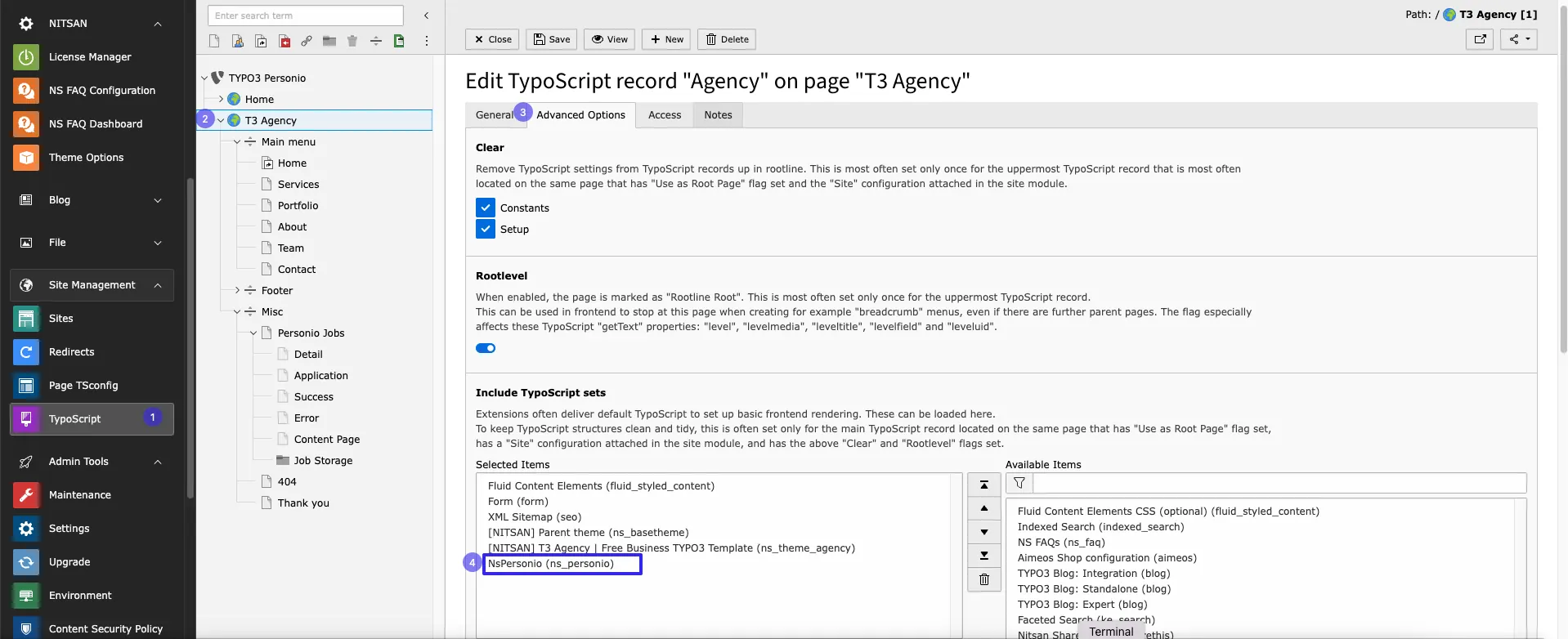Select green document page icon in tree toolbar
This screenshot has width=1568, height=639.
[399, 41]
